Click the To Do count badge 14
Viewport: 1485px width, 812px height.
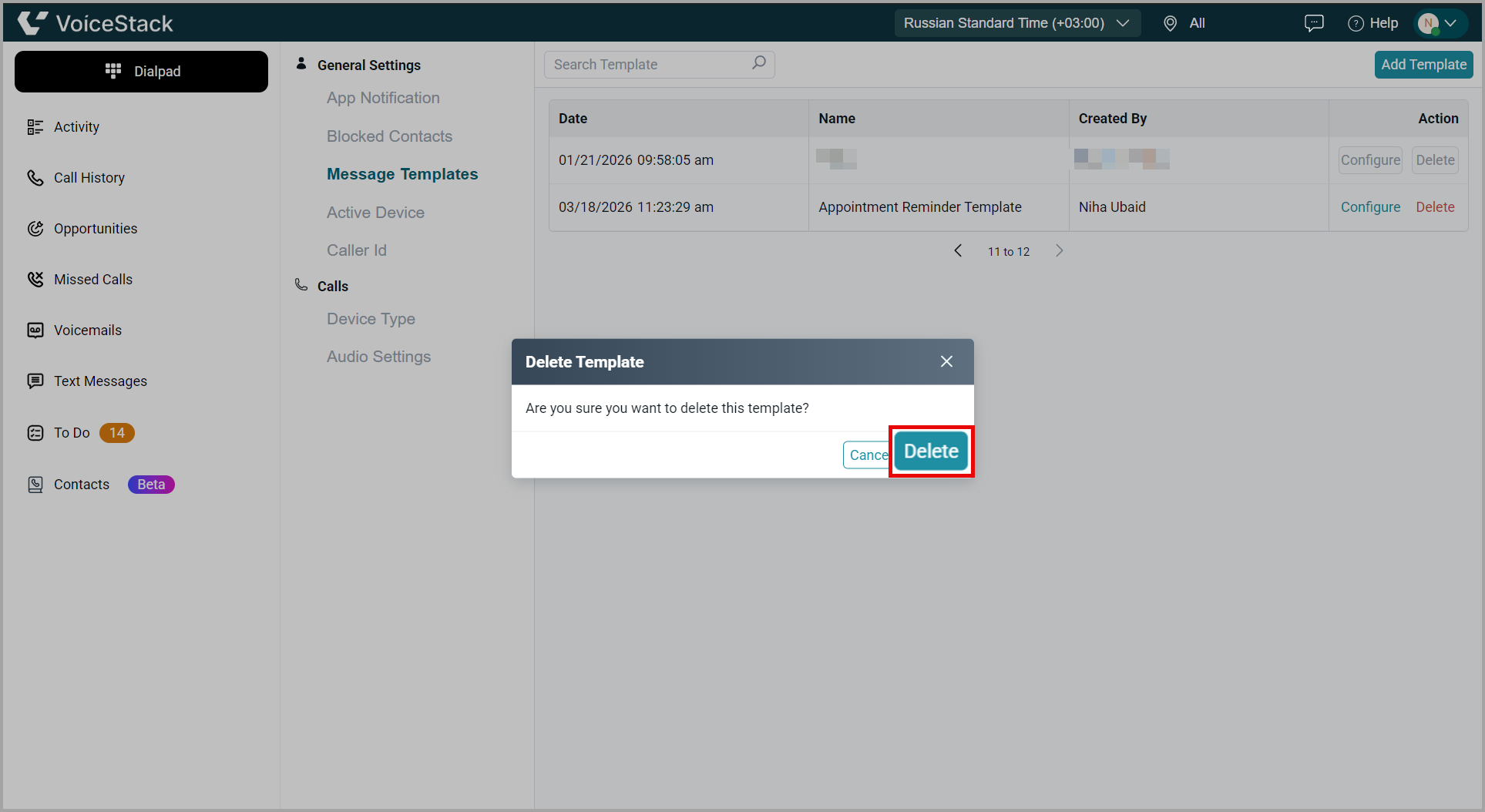(117, 433)
